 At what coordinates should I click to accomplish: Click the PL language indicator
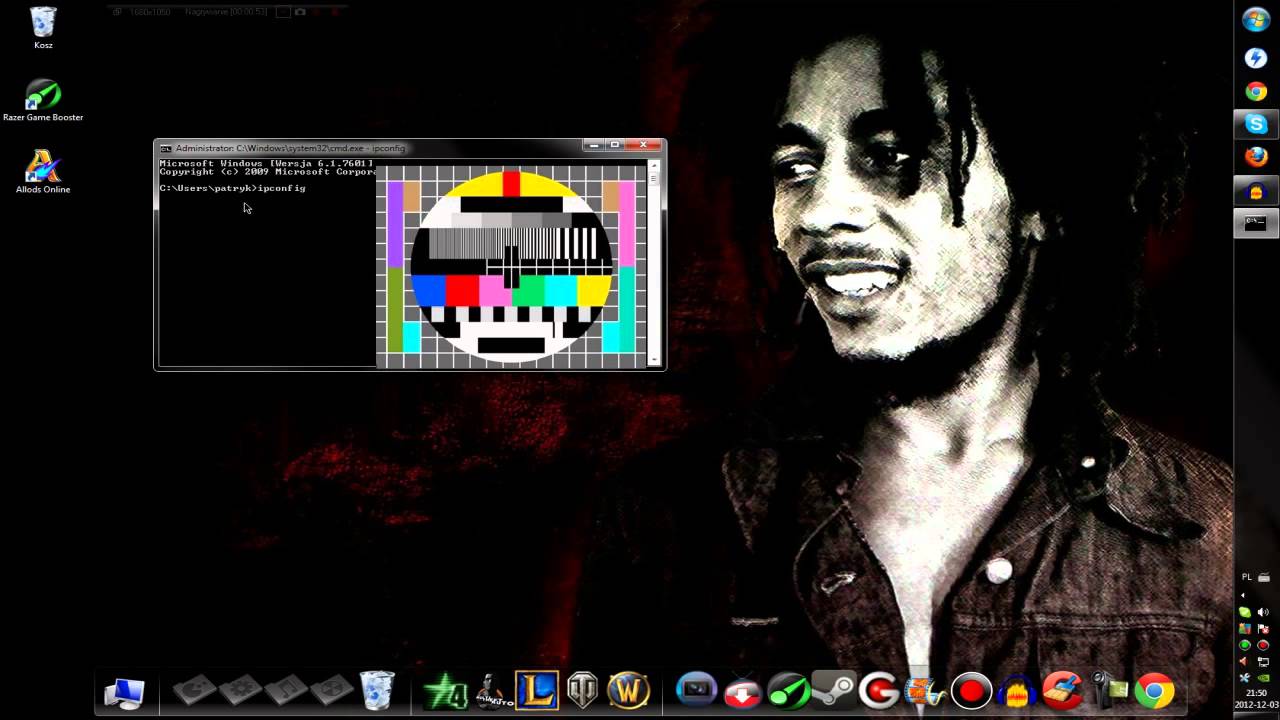(x=1246, y=577)
